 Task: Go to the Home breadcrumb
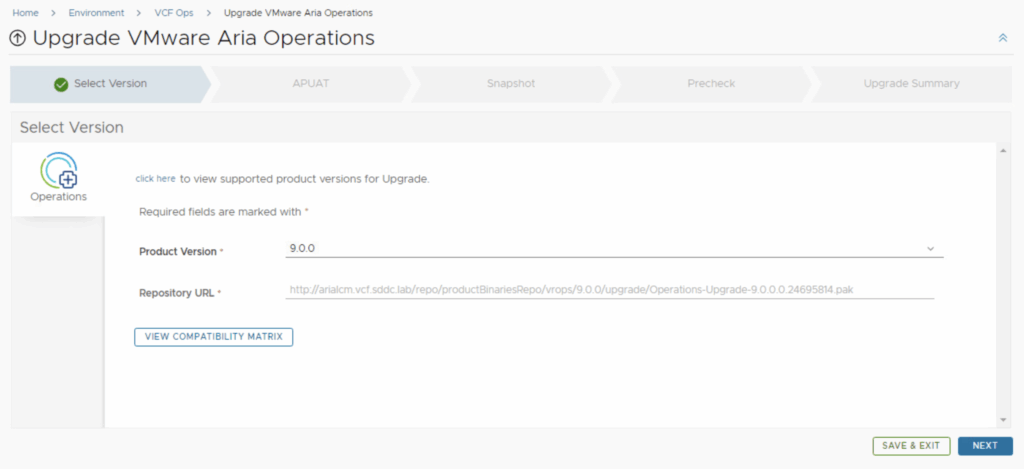click(x=25, y=13)
